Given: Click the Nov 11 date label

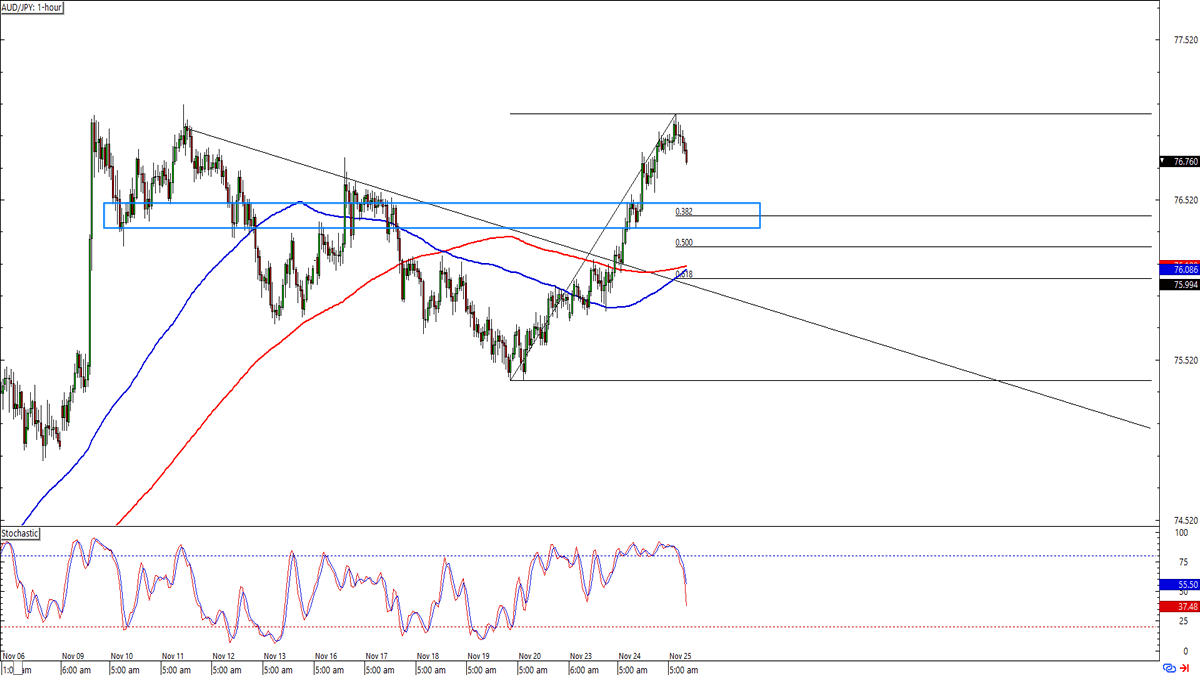Looking at the screenshot, I should pos(174,658).
